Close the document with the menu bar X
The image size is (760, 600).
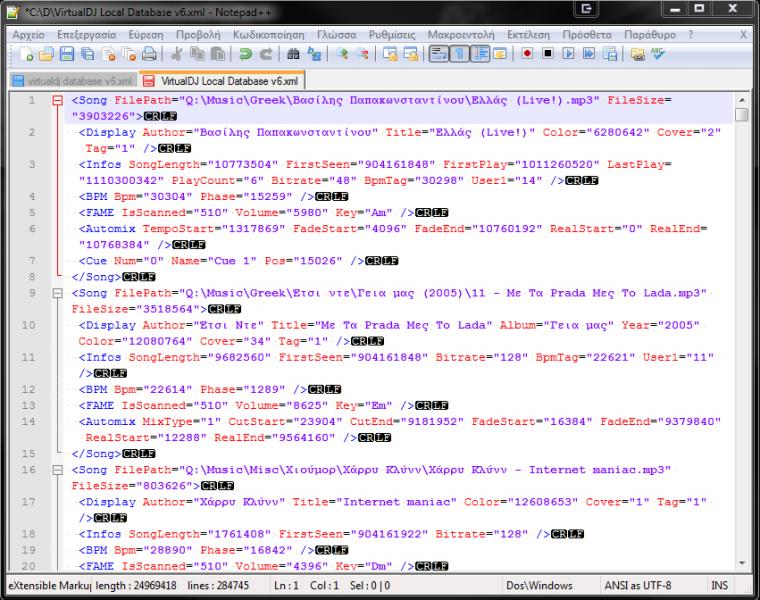(743, 35)
